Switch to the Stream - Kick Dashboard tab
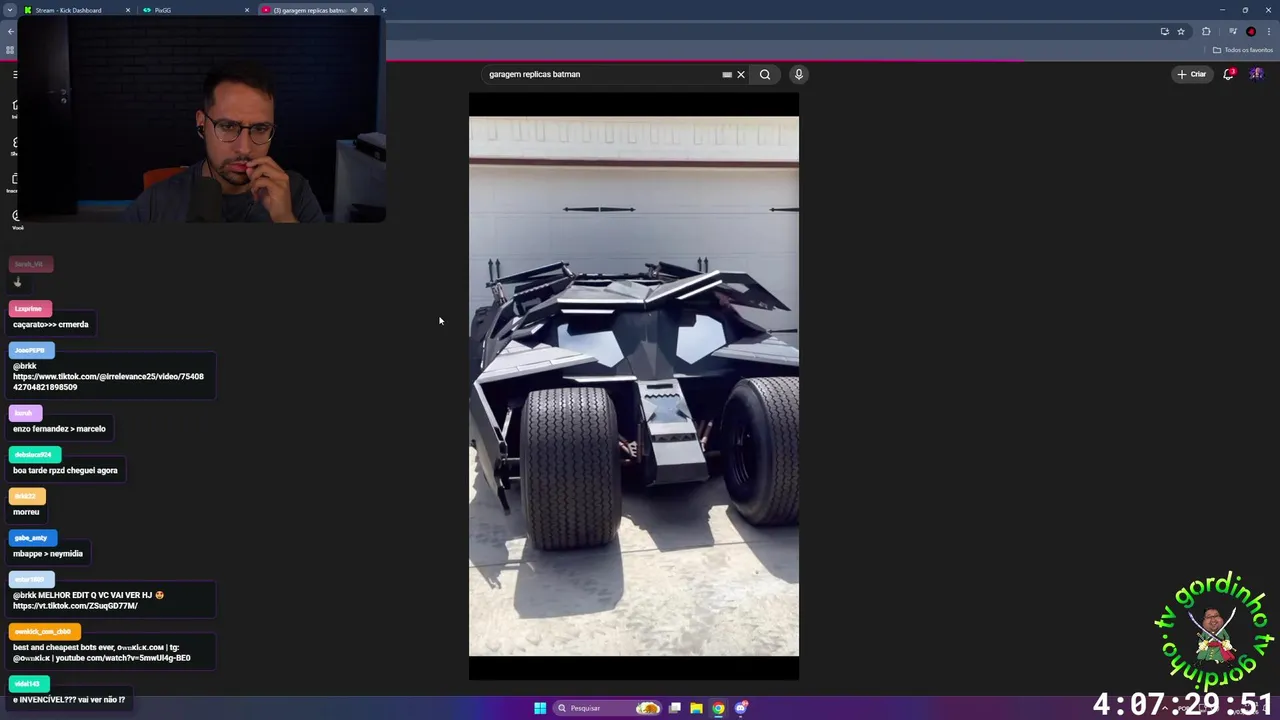This screenshot has height=720, width=1280. pyautogui.click(x=75, y=10)
